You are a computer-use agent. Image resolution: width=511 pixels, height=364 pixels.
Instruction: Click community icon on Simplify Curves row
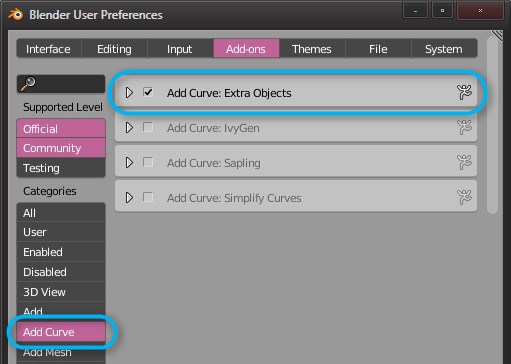point(464,197)
